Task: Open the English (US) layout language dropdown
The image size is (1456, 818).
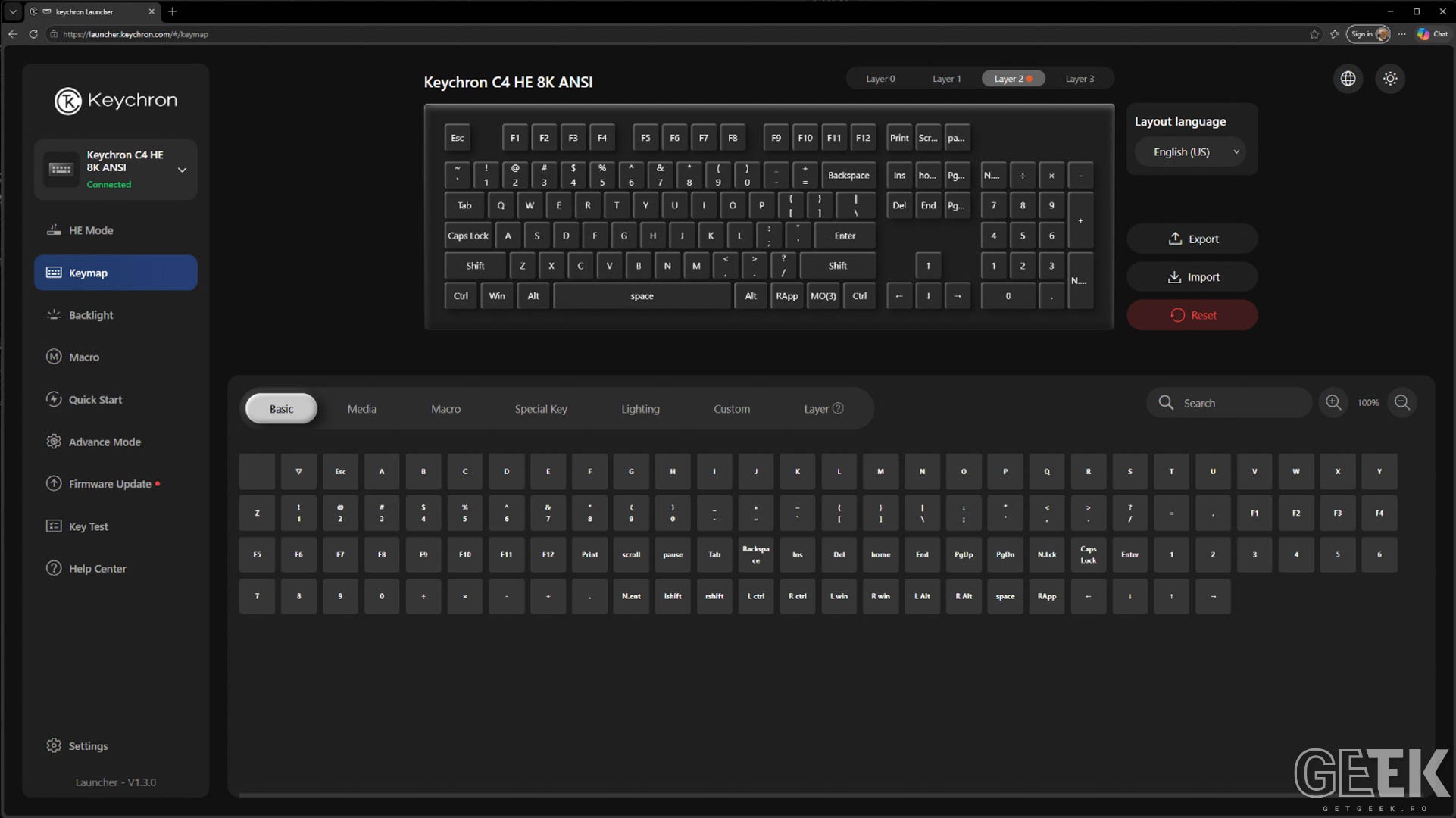Action: pos(1190,152)
